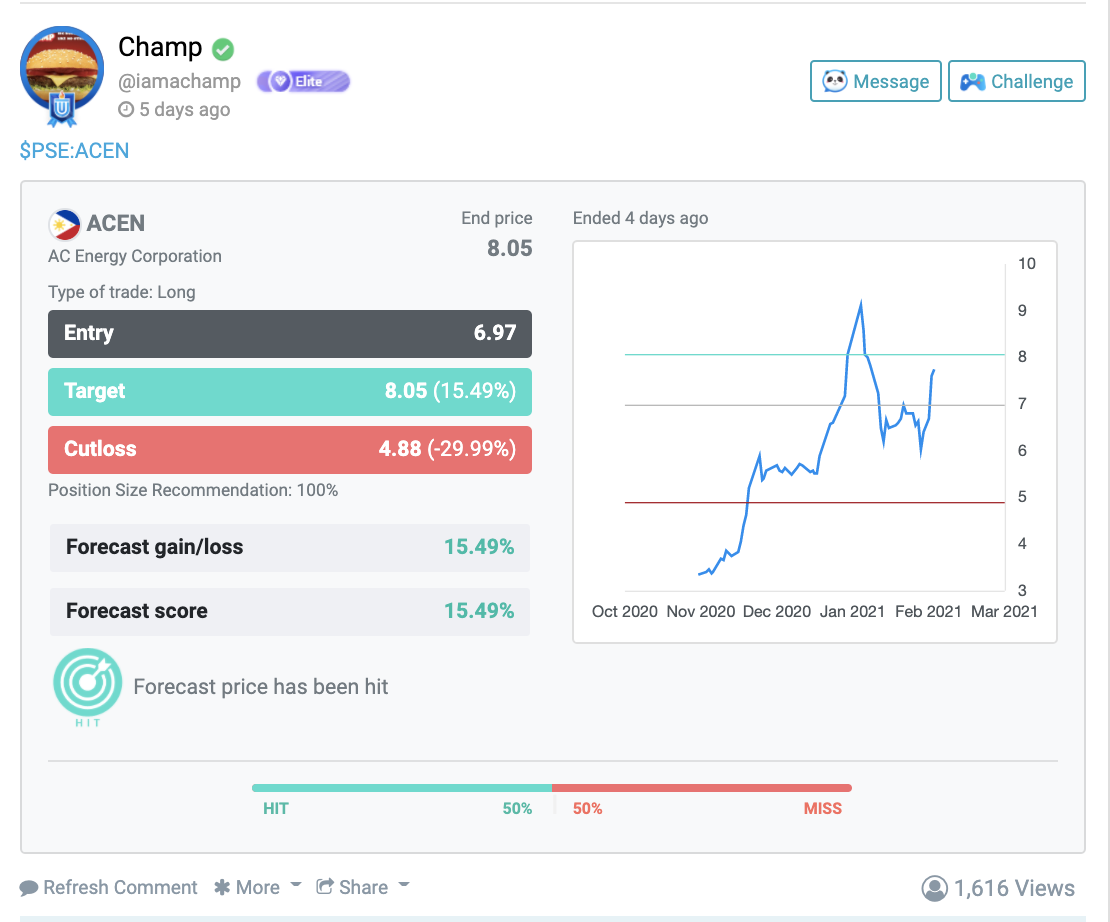
Task: Click the green HIT portion of the vote bar
Action: [x=402, y=787]
